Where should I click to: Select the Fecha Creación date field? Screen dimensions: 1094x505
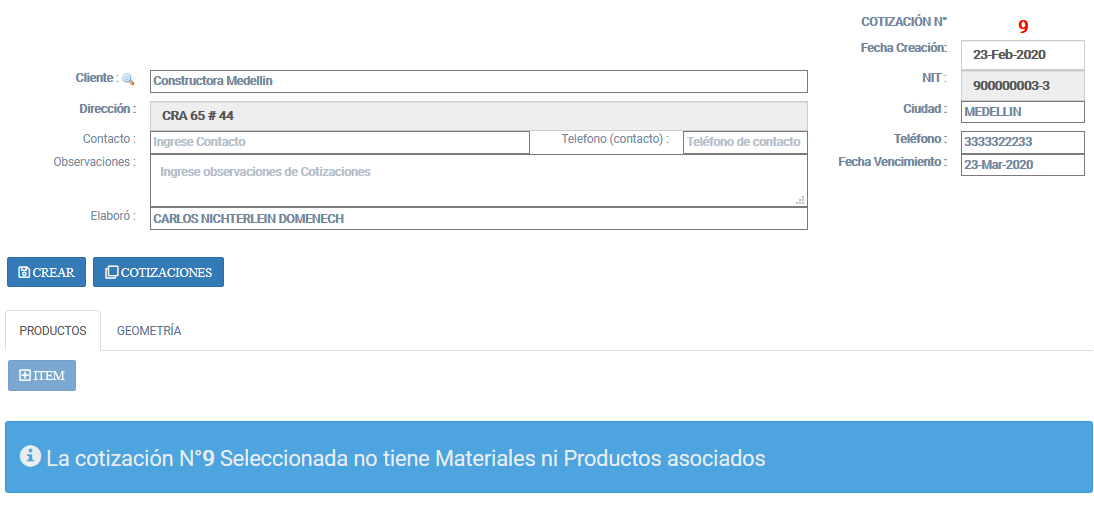tap(1022, 55)
